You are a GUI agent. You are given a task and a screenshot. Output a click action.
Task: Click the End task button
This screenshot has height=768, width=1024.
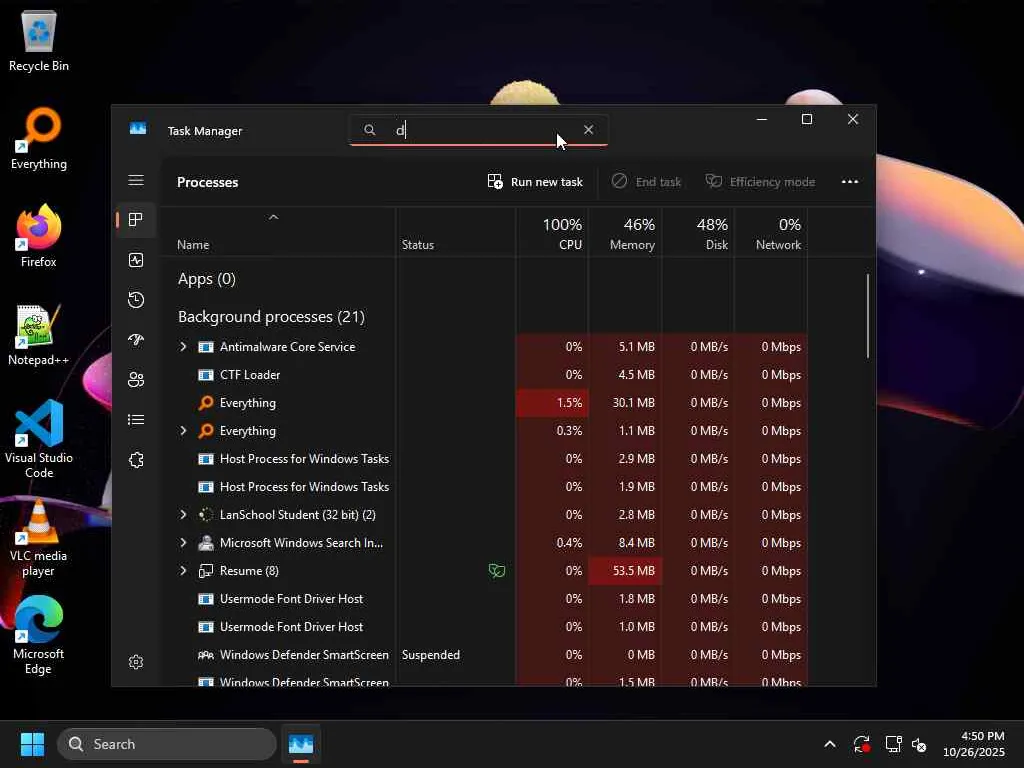pos(646,182)
